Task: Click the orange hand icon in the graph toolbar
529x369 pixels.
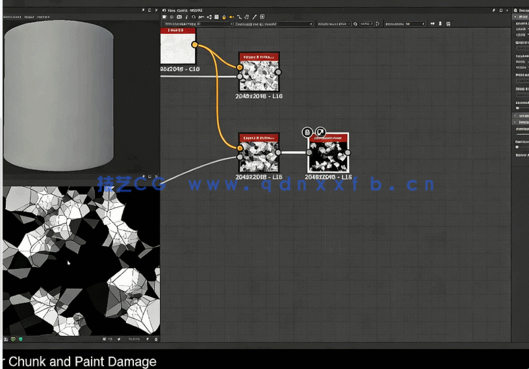Action: (224, 17)
